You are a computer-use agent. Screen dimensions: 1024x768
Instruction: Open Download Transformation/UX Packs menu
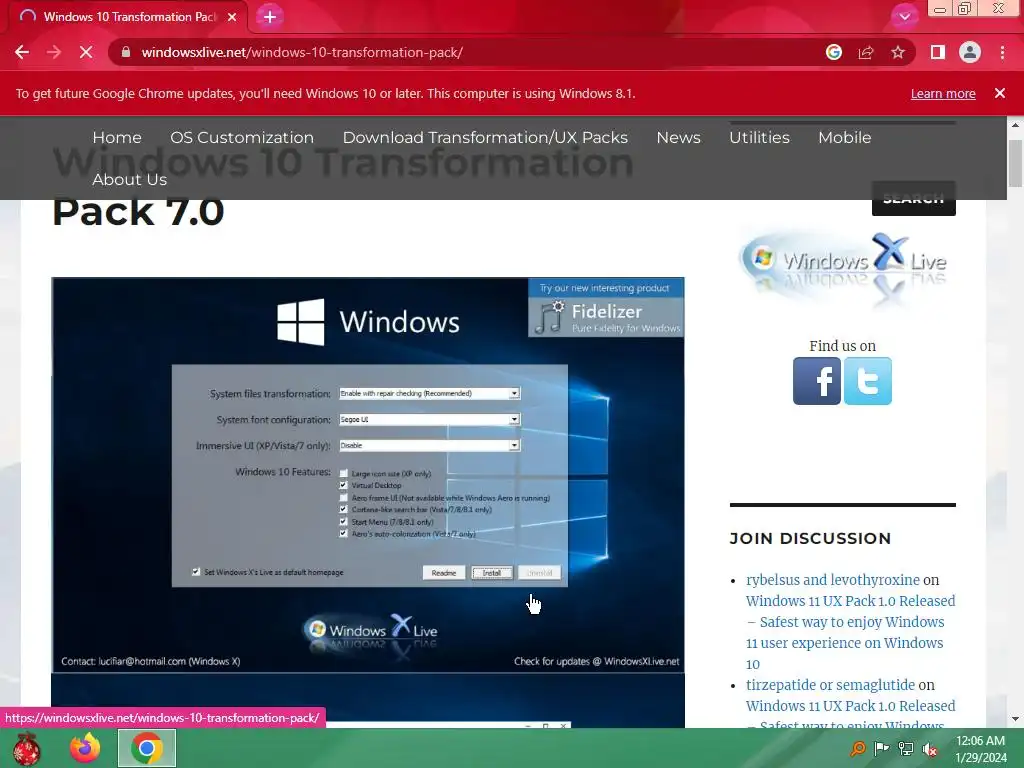point(485,137)
